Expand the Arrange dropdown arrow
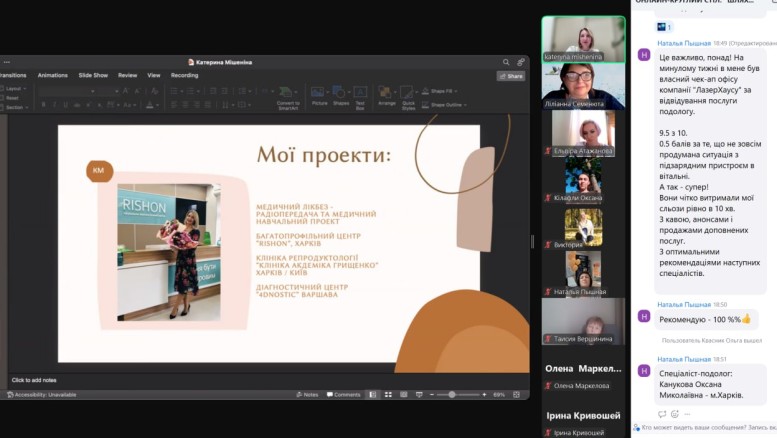The width and height of the screenshot is (777, 438). click(x=395, y=92)
